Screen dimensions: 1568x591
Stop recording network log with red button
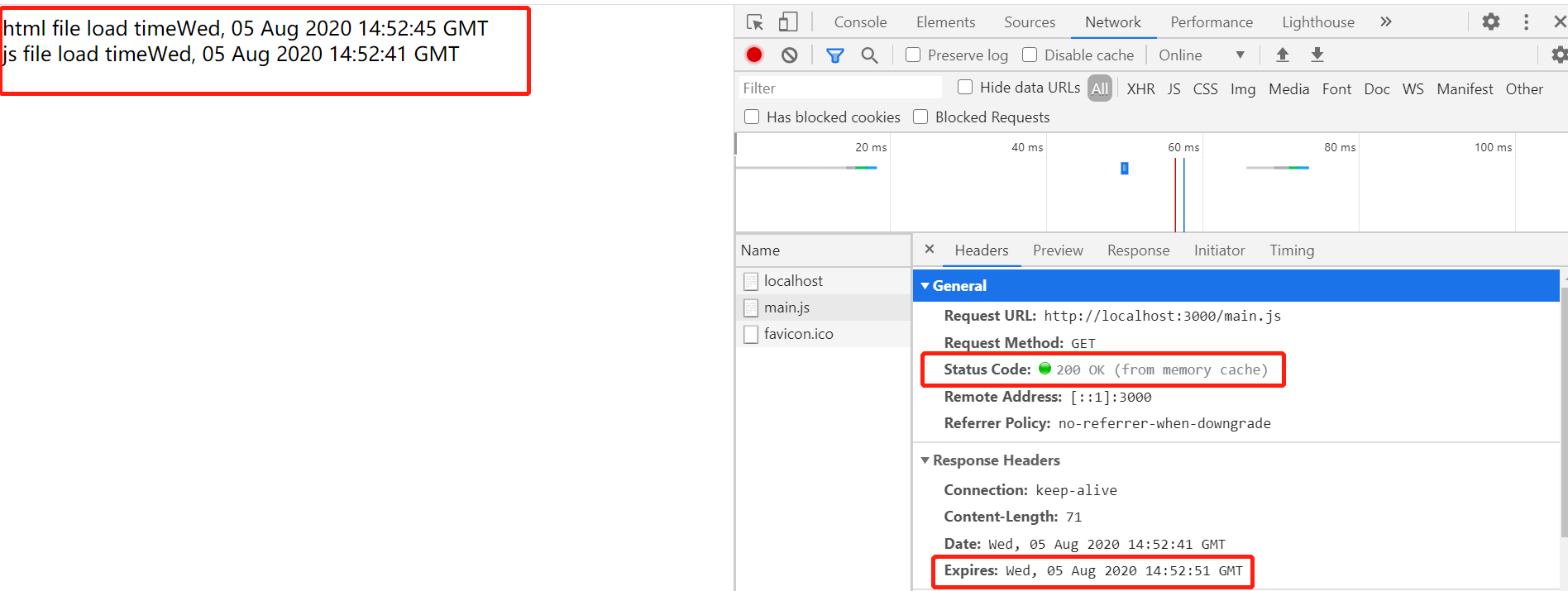(x=753, y=55)
